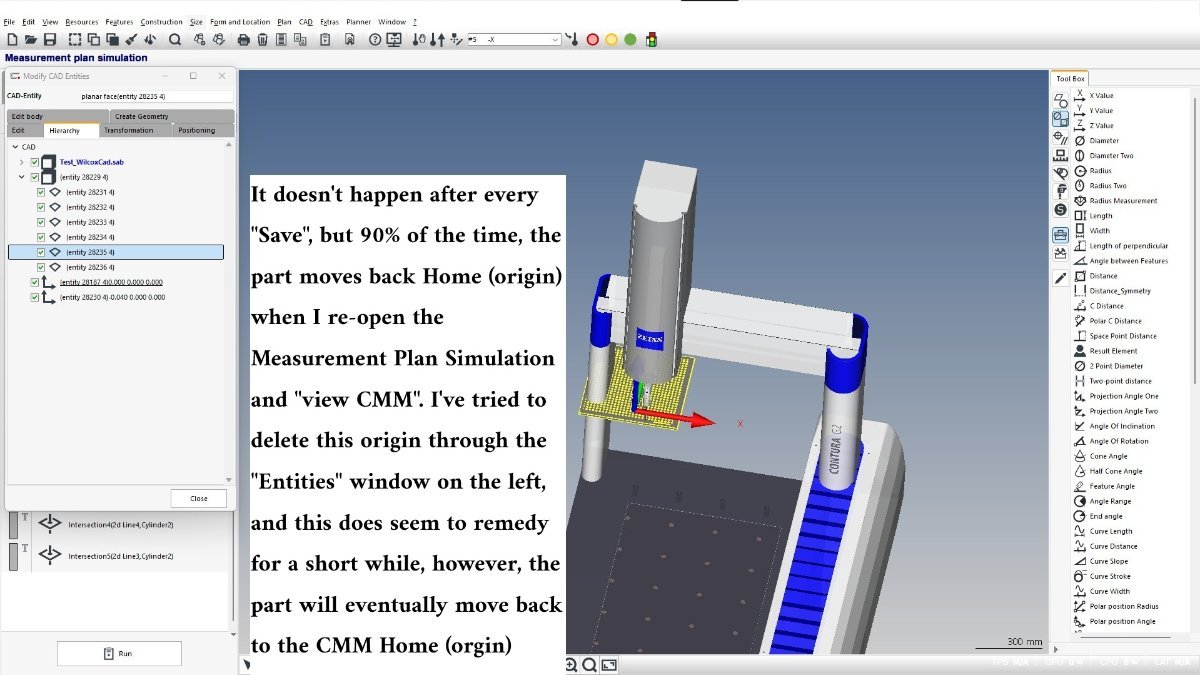This screenshot has height=675, width=1200.
Task: Click the trash delete toolbar icon
Action: pos(262,40)
